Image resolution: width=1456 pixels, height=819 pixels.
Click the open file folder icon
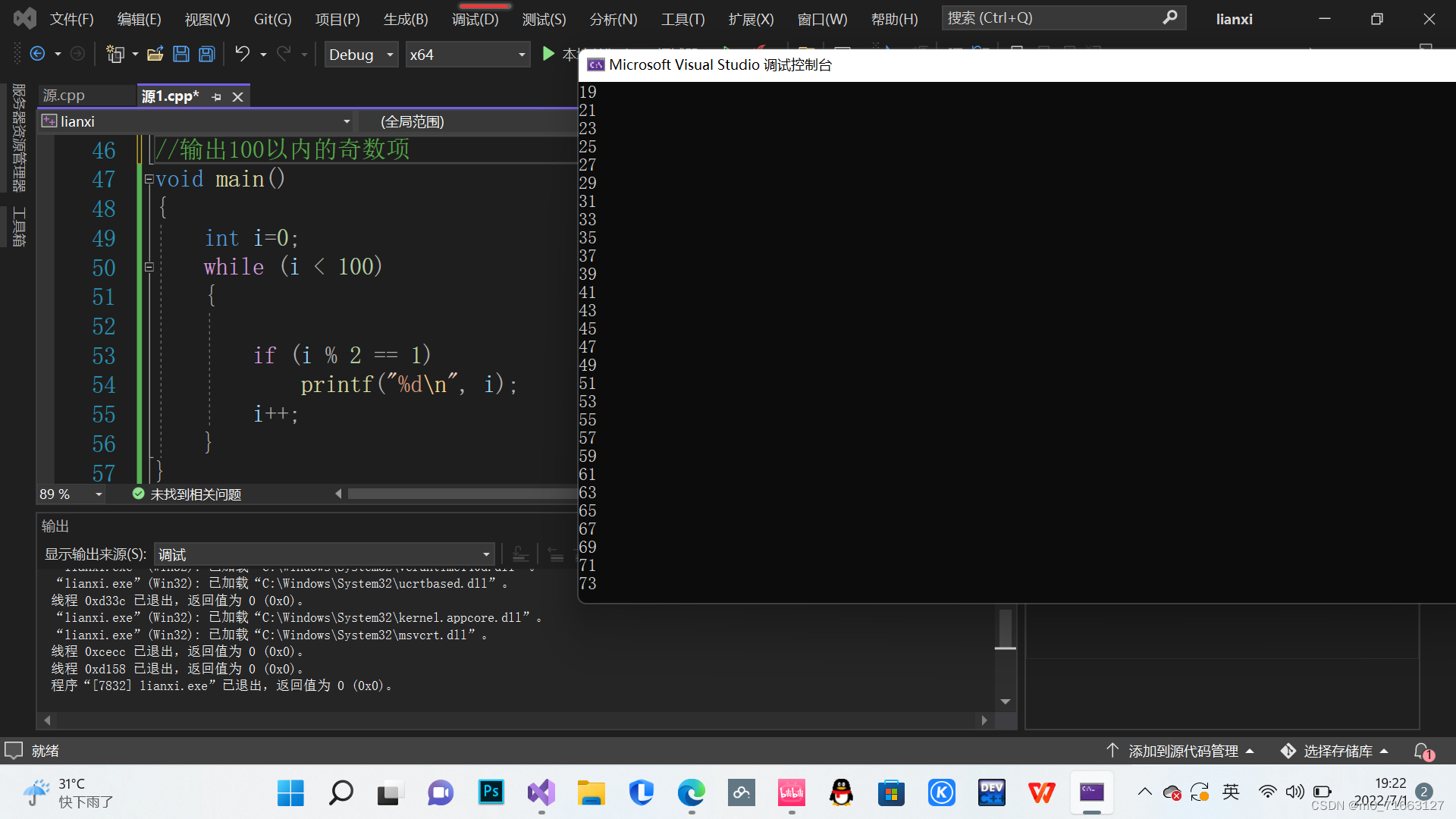tap(155, 54)
